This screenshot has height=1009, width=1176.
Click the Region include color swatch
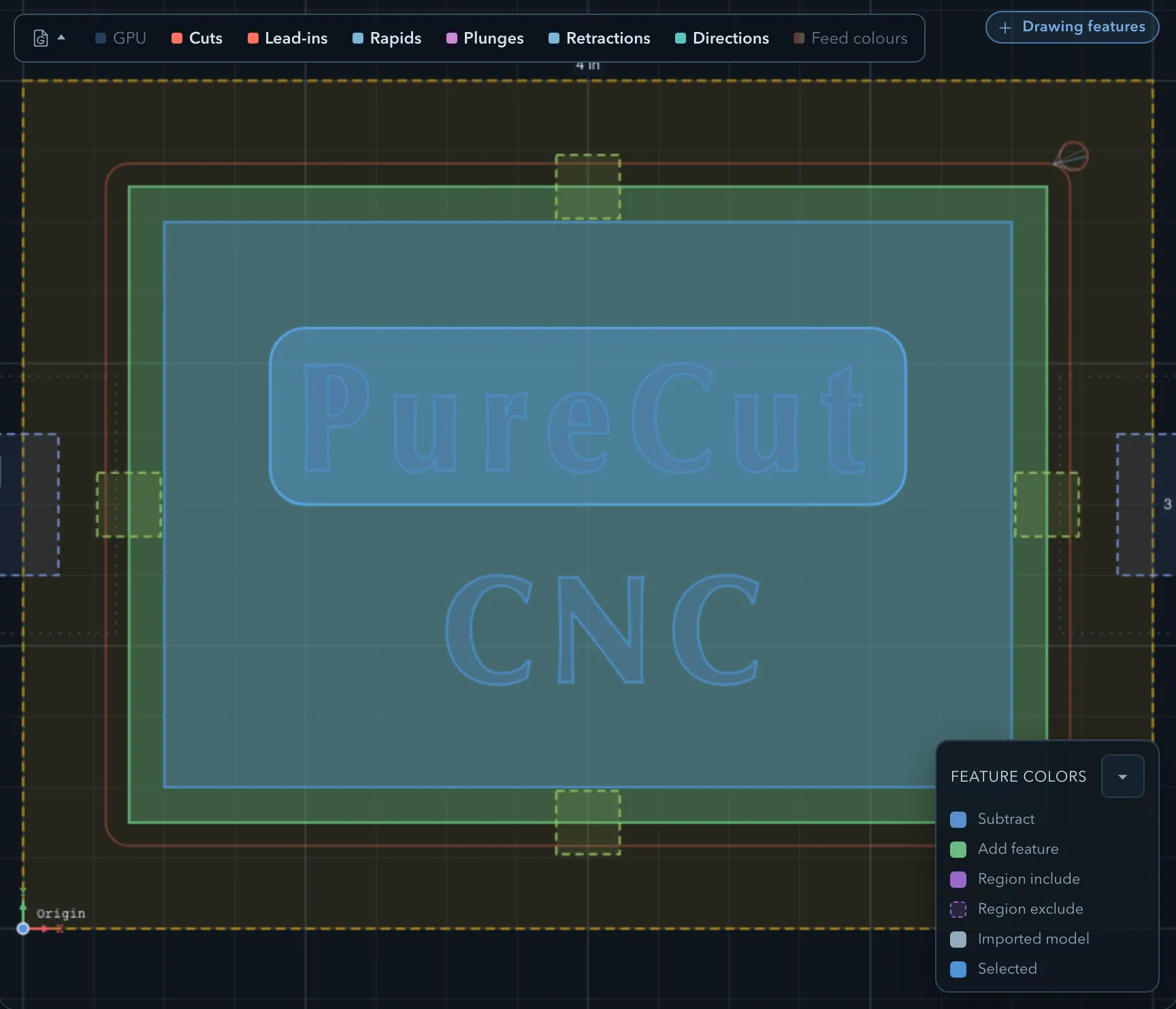point(958,879)
